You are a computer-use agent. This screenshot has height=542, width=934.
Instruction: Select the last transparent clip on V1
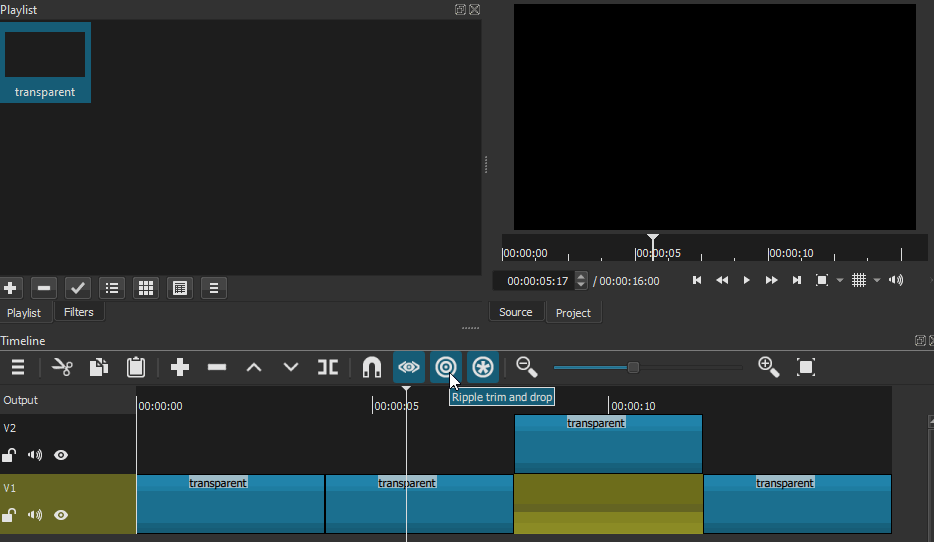coord(798,504)
